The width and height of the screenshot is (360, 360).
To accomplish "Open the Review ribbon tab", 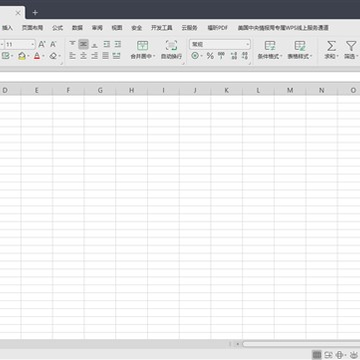I will click(97, 28).
